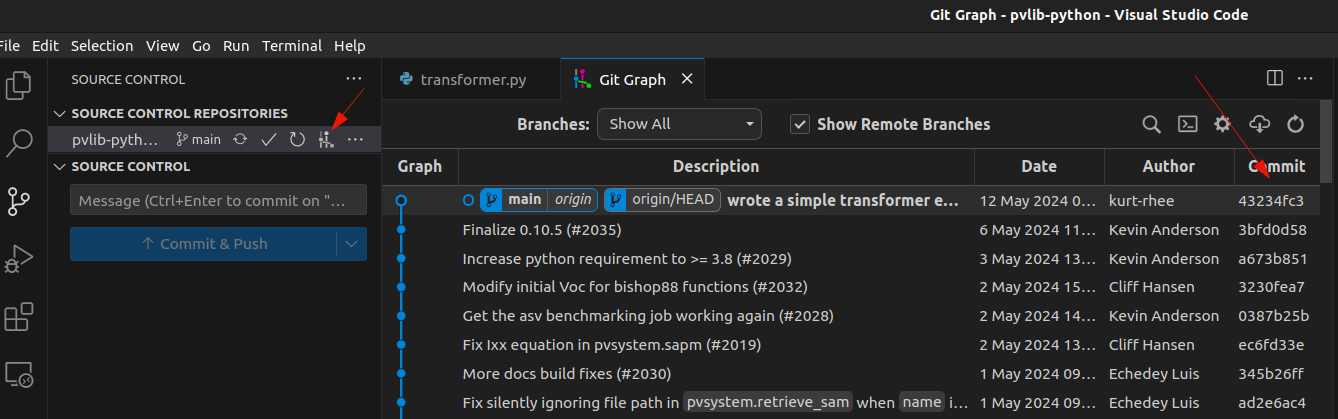The height and width of the screenshot is (419, 1338).
Task: Click the origin/HEAD remote branch label
Action: 662,200
